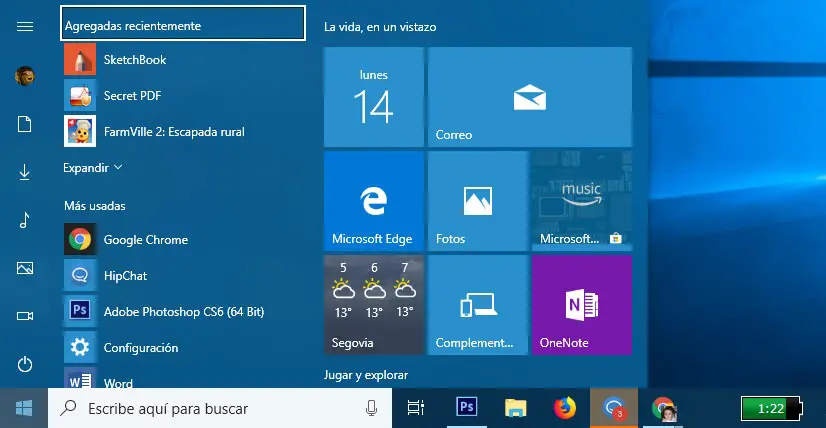Screen dimensions: 826x428
Task: Open the Complemento phone companion tile
Action: 478,305
